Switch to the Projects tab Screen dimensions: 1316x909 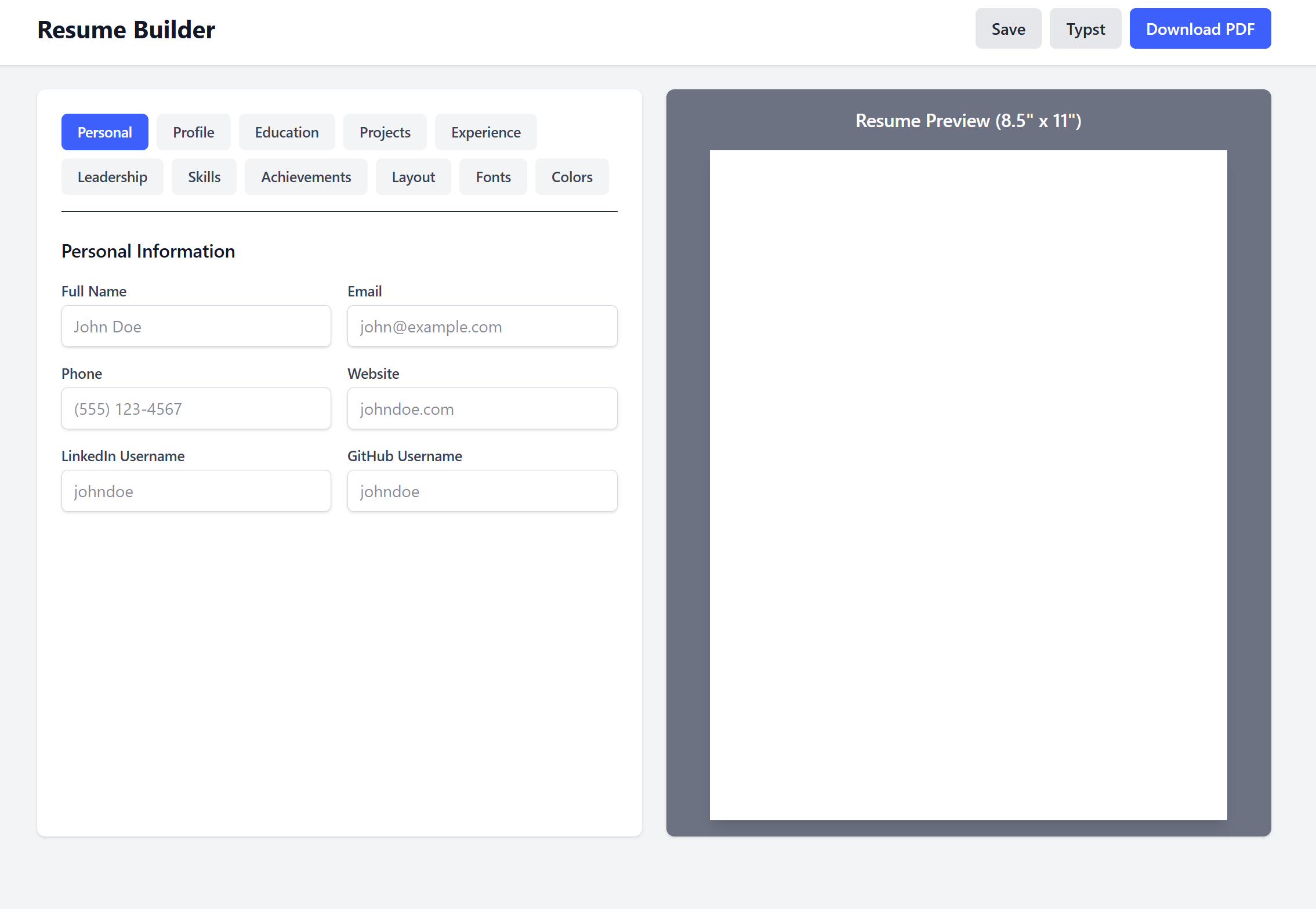point(385,132)
